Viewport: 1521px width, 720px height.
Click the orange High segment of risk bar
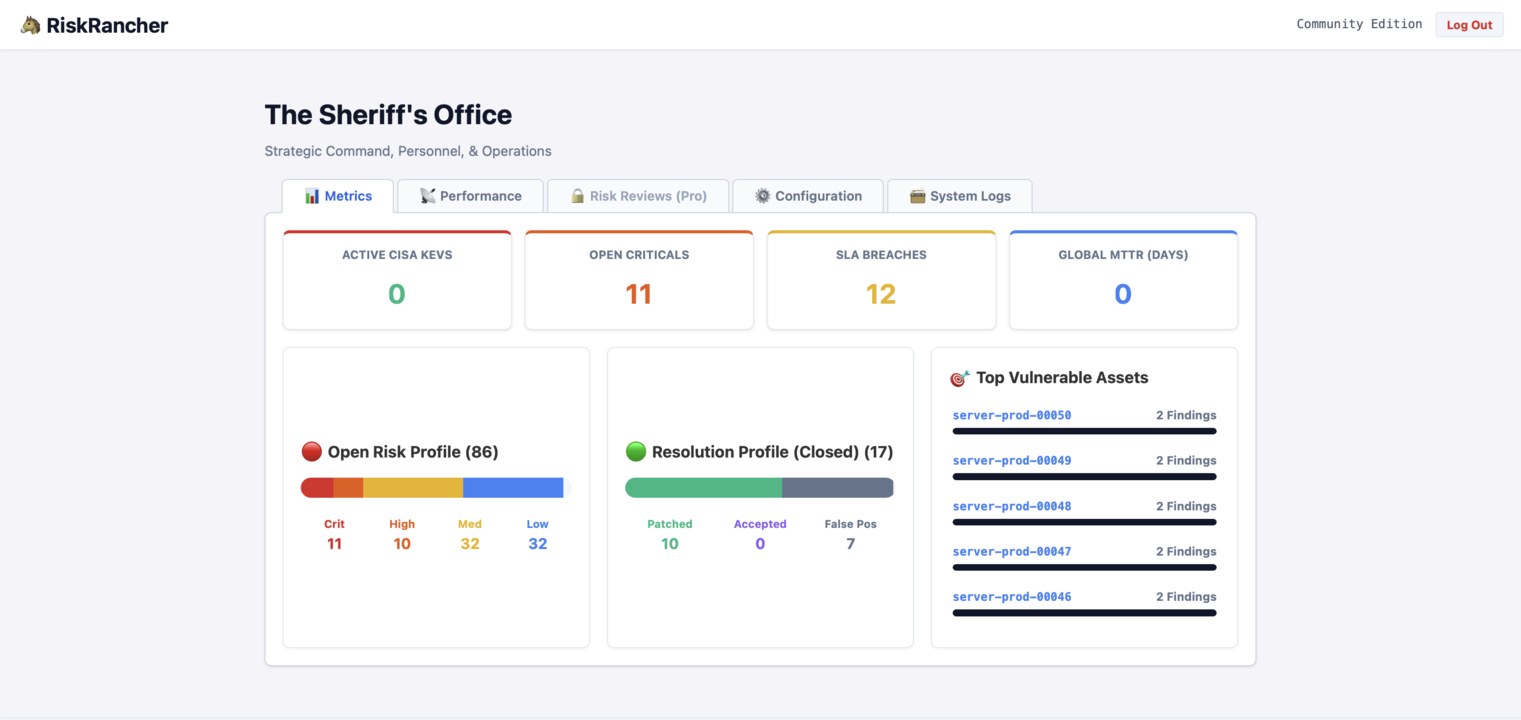(x=348, y=488)
